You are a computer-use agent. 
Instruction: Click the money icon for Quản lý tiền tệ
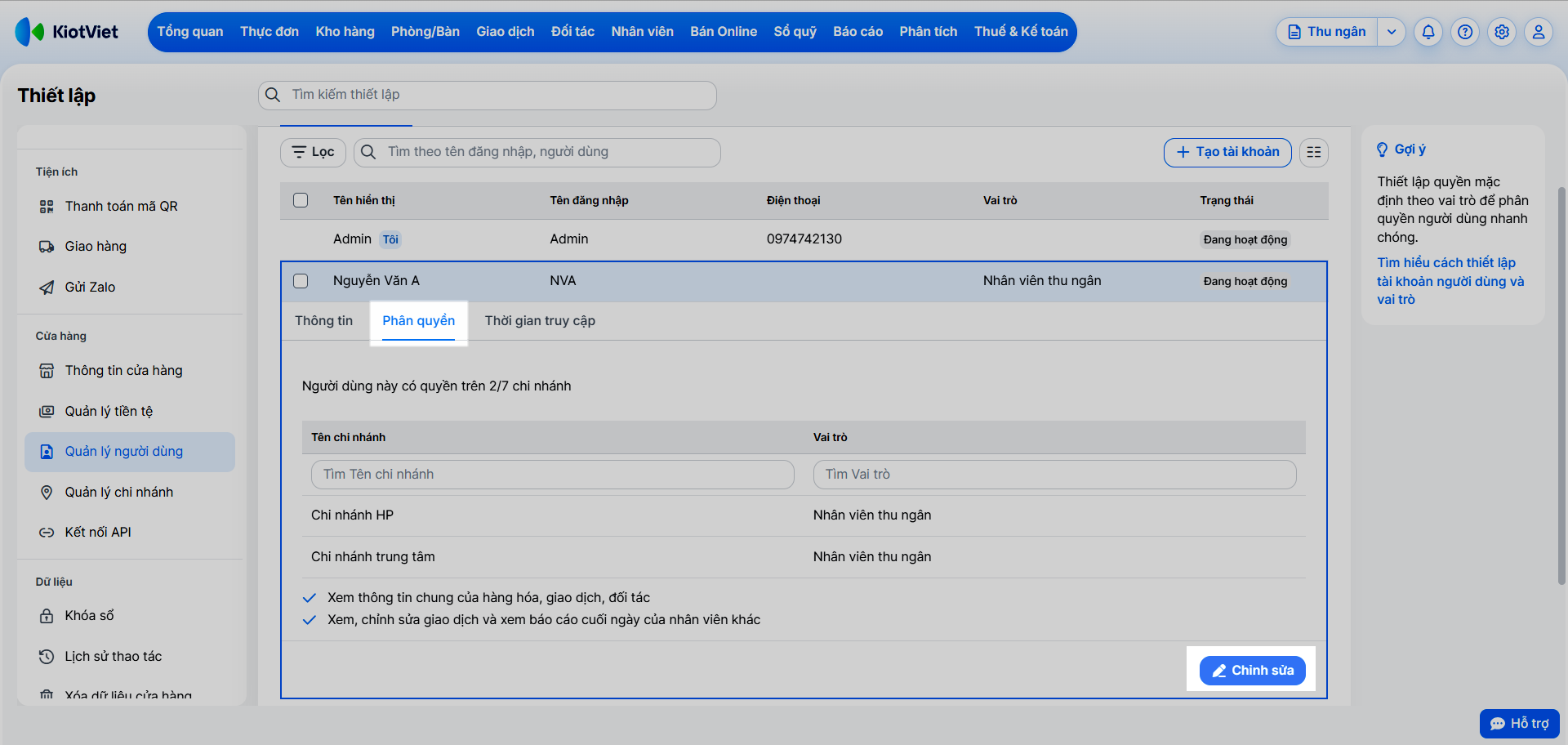point(47,412)
